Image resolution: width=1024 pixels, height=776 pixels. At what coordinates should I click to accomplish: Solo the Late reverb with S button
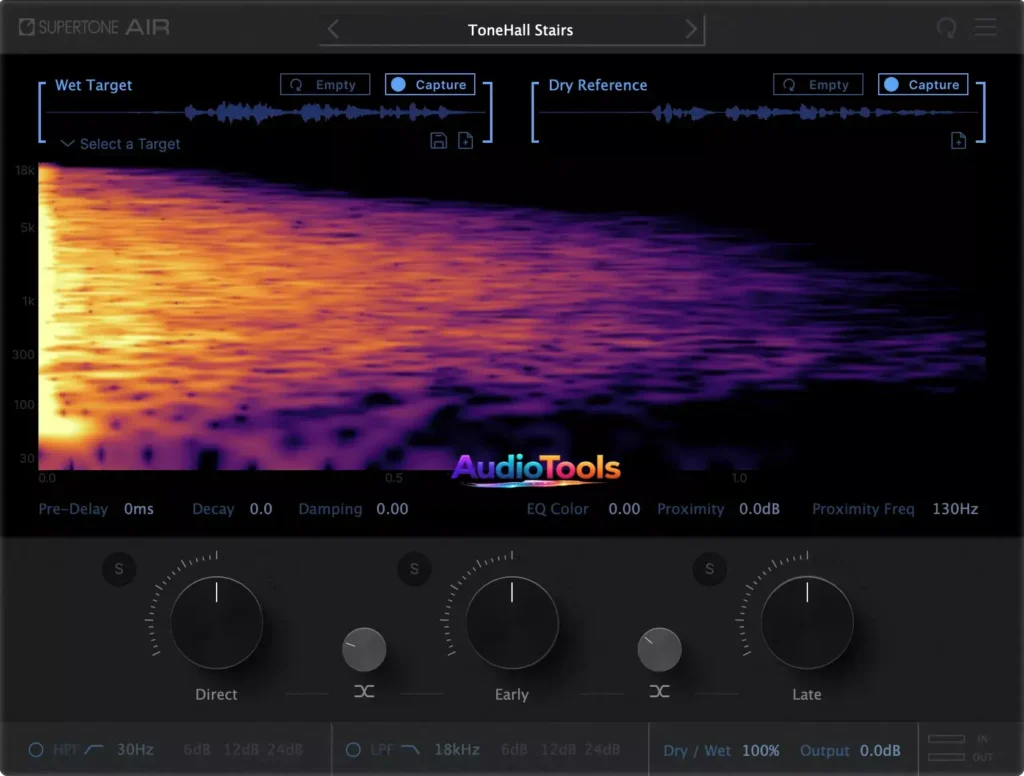[x=709, y=570]
